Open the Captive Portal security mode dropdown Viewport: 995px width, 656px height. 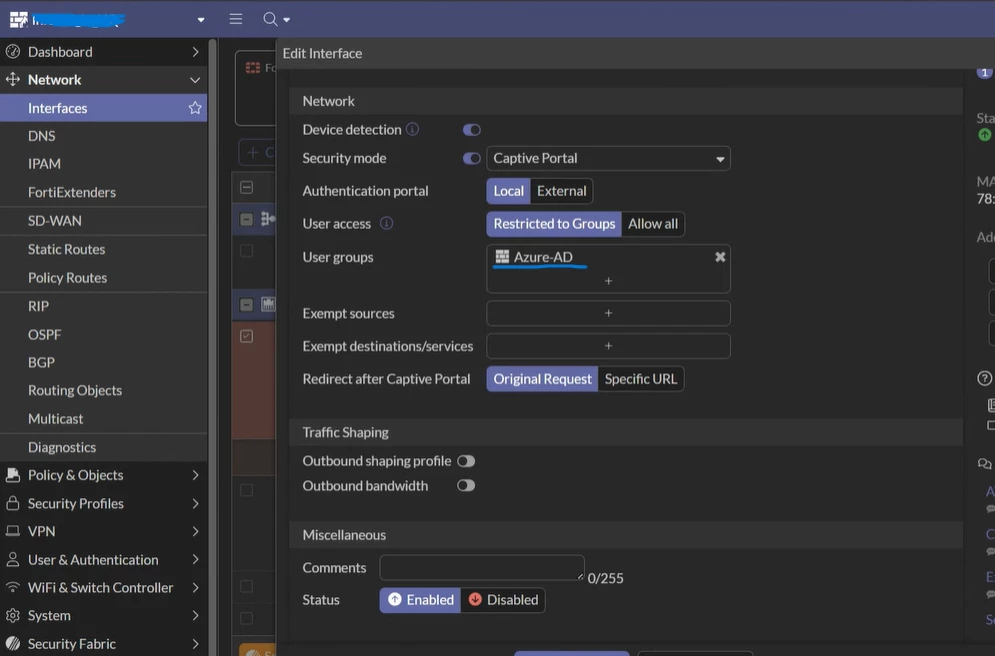[x=609, y=159]
